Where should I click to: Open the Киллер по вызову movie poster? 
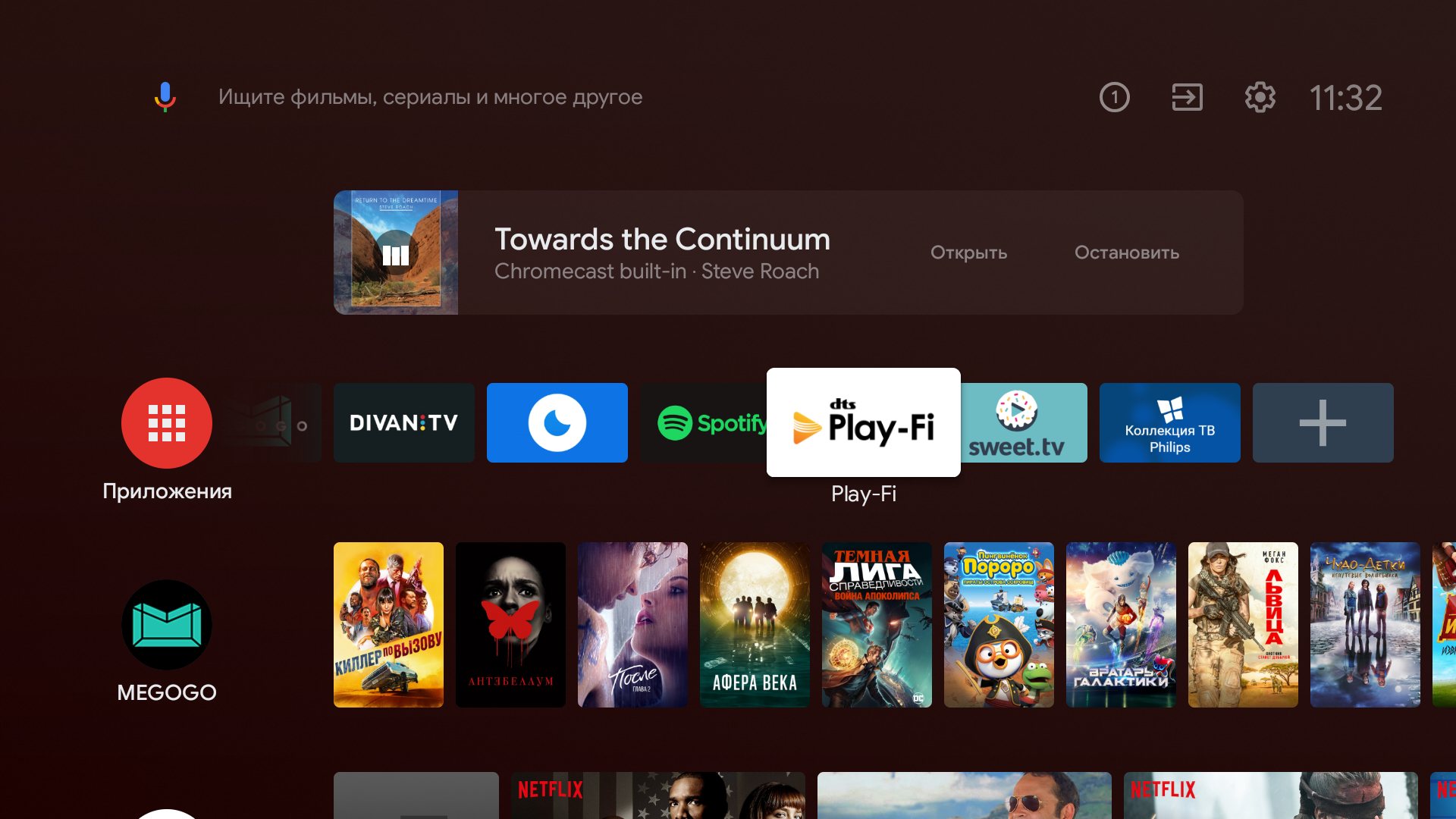point(388,625)
